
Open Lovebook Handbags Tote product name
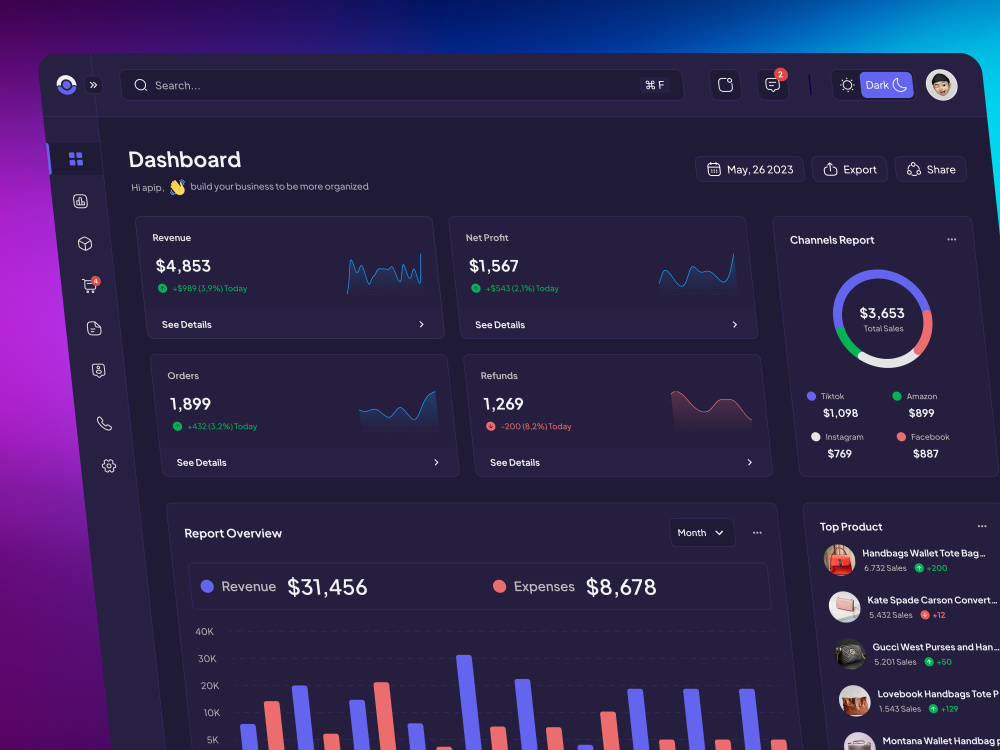pos(939,694)
